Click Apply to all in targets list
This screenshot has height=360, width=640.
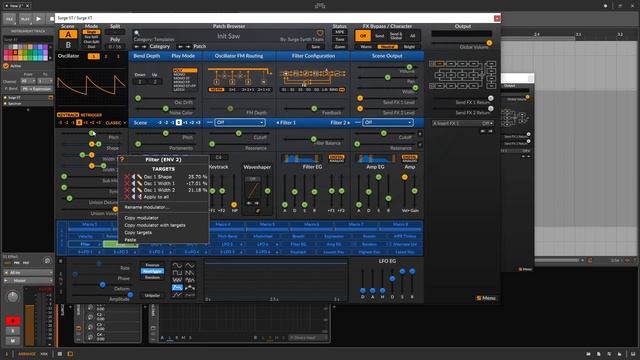pyautogui.click(x=156, y=197)
